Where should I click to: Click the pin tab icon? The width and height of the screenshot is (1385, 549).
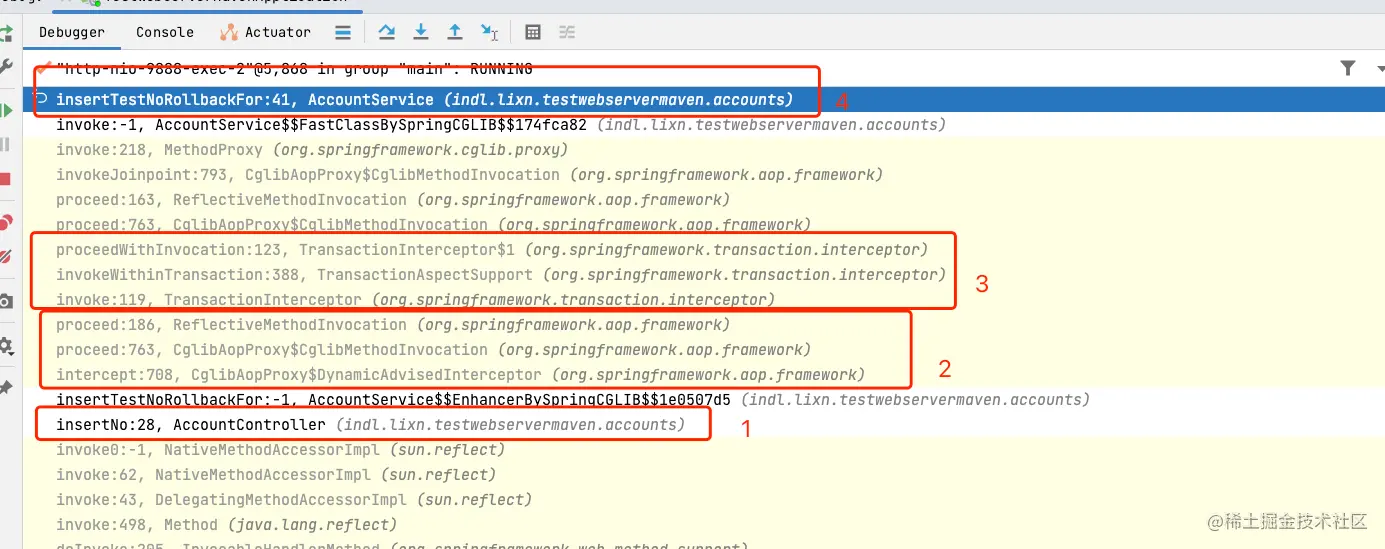coord(5,388)
